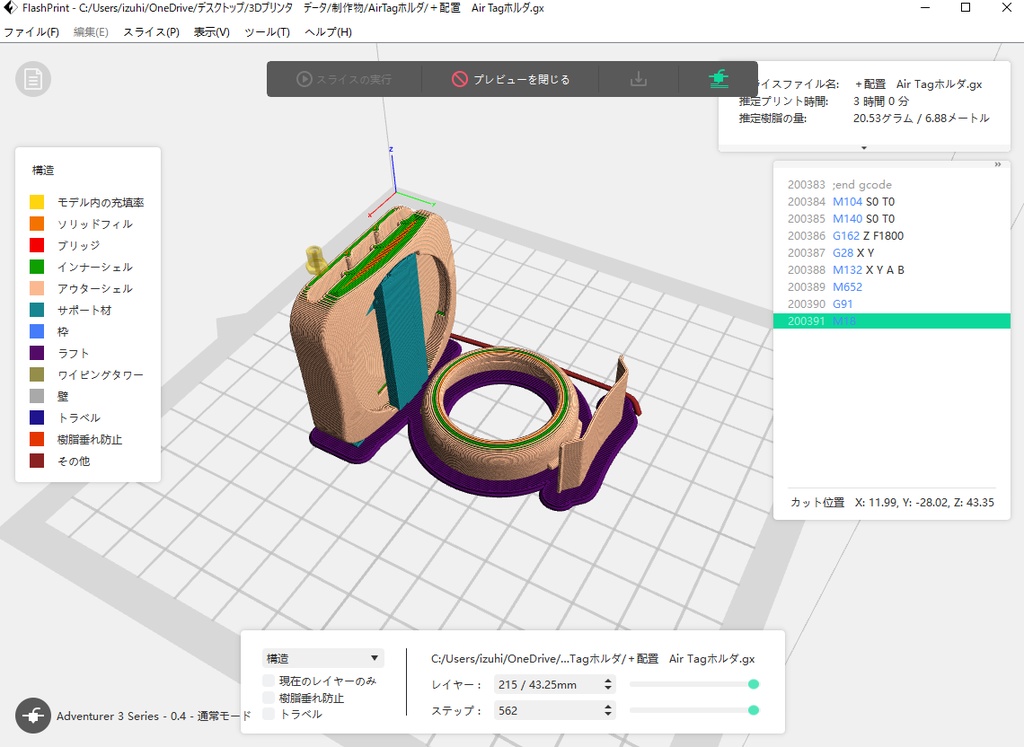Click blue 枠 color swatch
This screenshot has height=747, width=1024.
[37, 331]
